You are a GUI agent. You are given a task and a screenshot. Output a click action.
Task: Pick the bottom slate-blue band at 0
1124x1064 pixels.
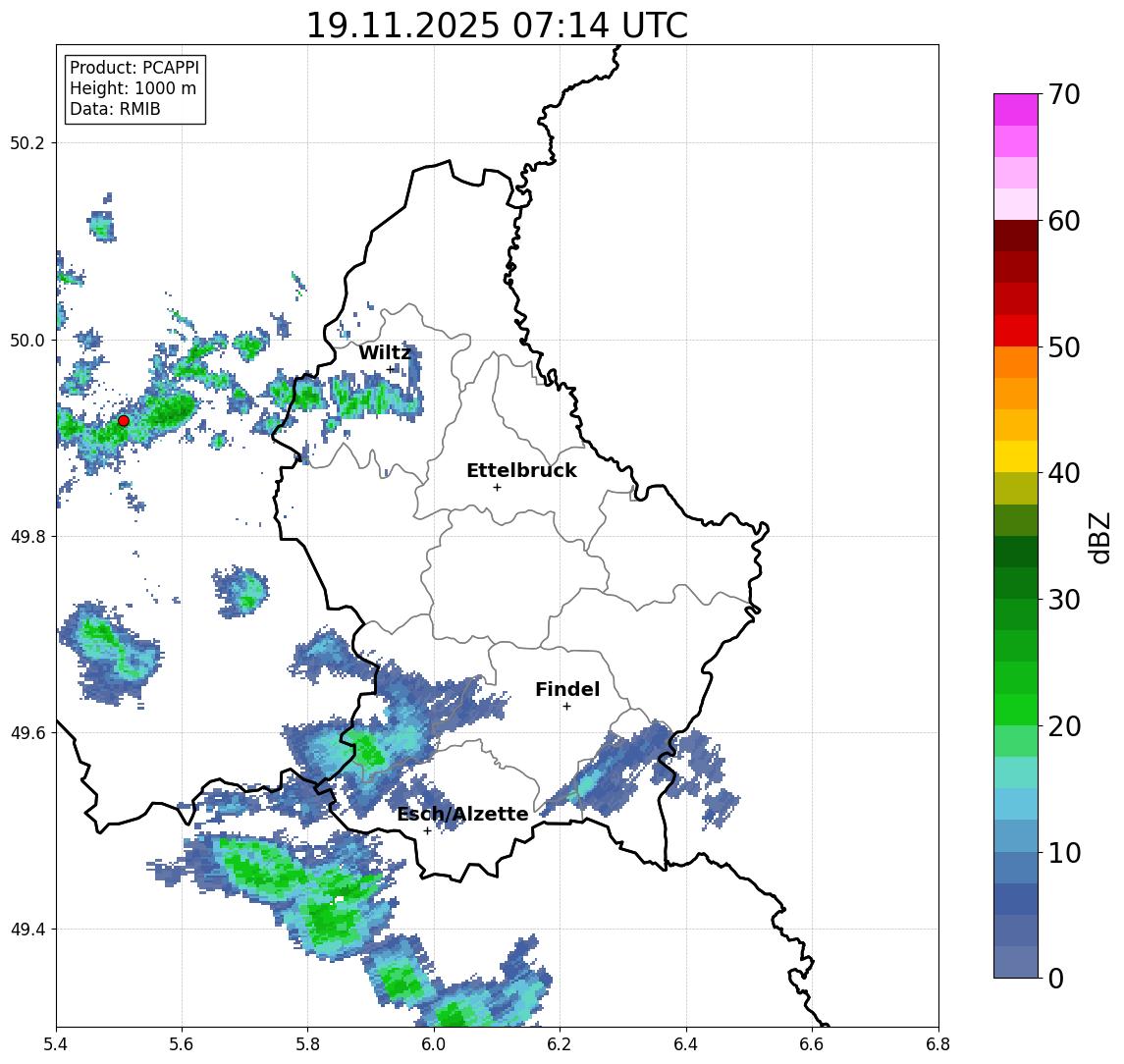(x=1016, y=962)
